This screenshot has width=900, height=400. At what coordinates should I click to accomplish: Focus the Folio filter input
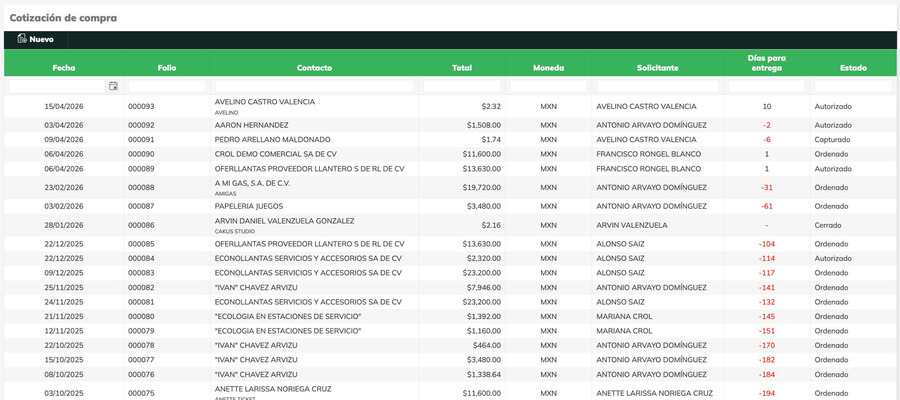(x=167, y=86)
